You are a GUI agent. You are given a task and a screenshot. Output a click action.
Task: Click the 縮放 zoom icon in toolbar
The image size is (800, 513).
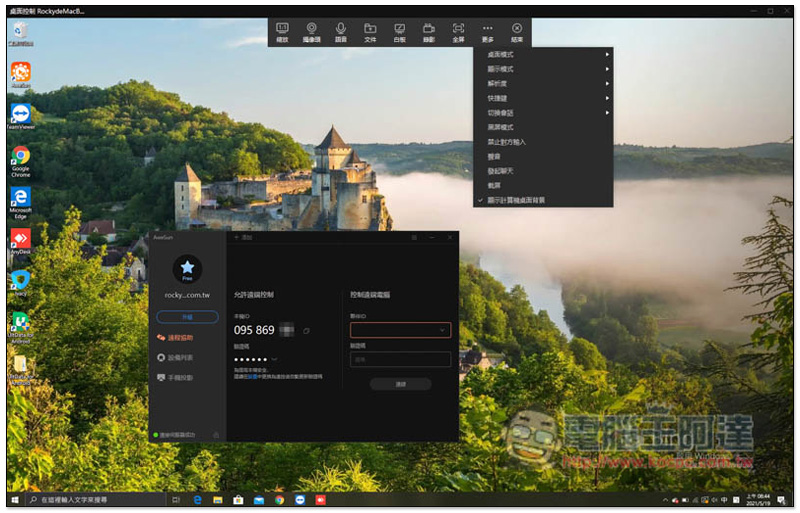coord(282,31)
